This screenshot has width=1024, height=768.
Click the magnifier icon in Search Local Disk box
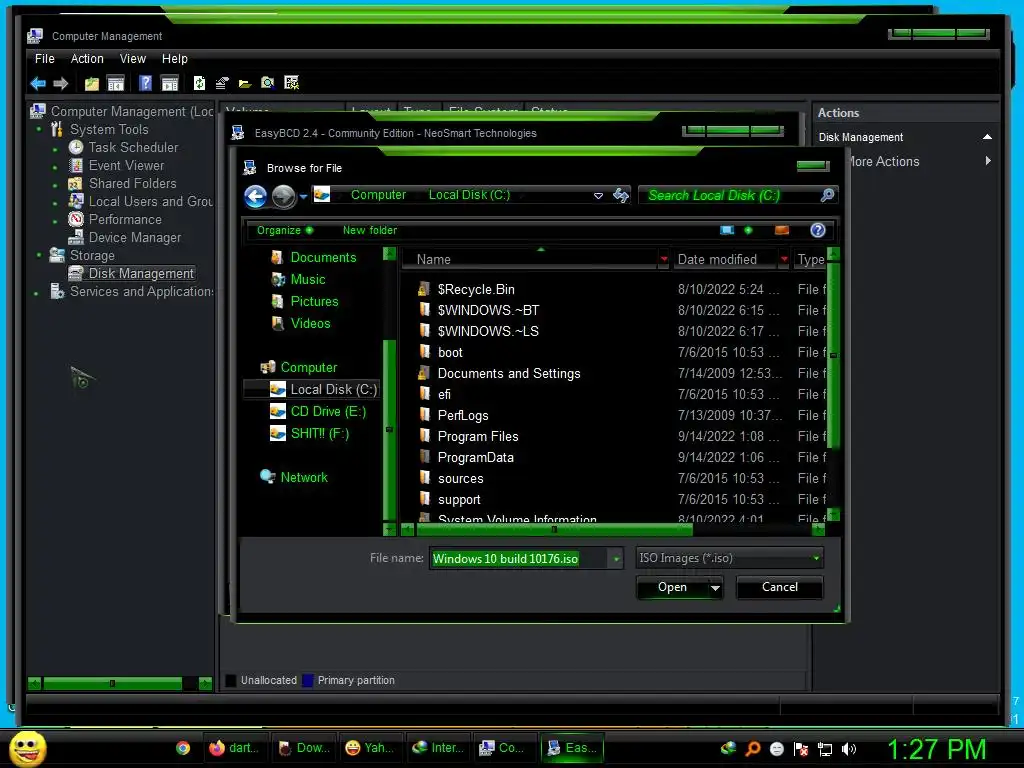pos(827,195)
